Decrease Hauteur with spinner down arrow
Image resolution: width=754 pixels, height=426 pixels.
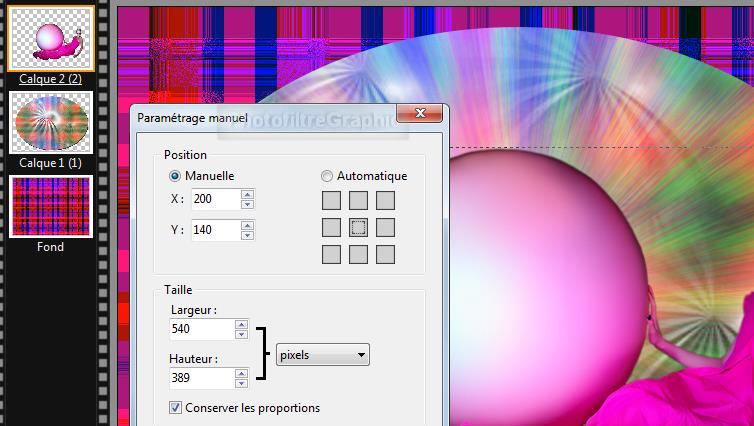point(241,384)
